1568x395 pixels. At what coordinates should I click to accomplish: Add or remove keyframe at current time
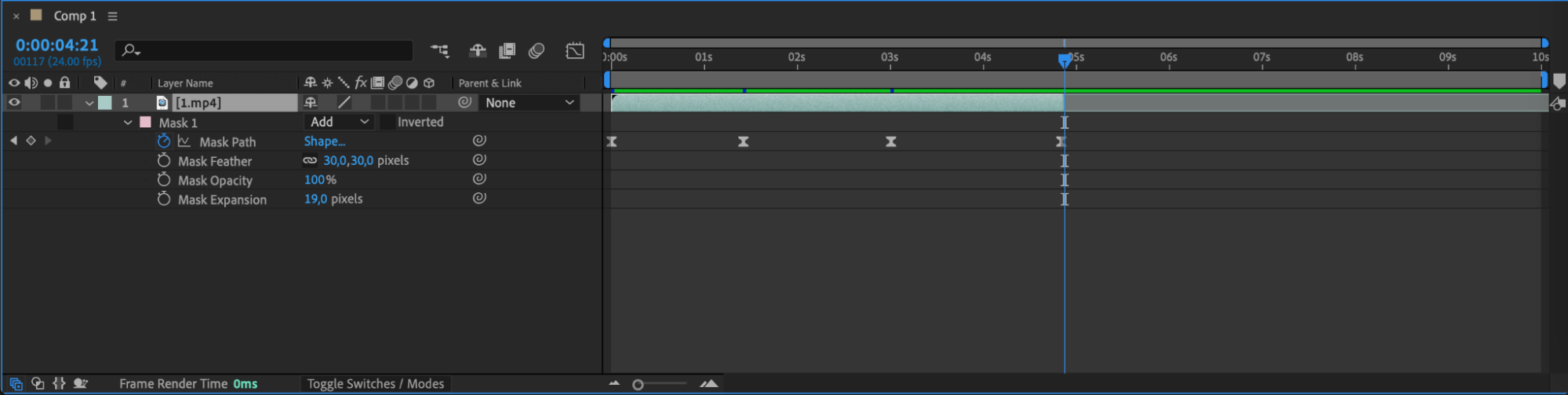pos(31,141)
